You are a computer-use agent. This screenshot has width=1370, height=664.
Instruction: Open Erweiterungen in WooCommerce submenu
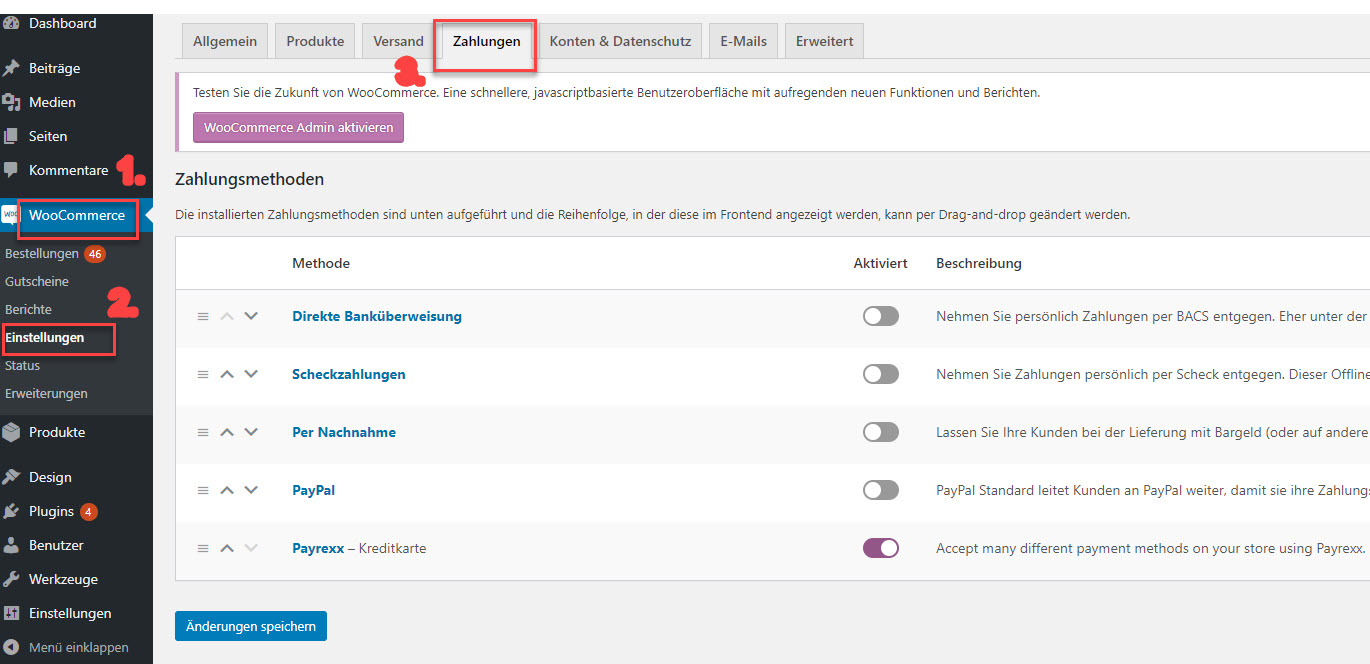46,393
